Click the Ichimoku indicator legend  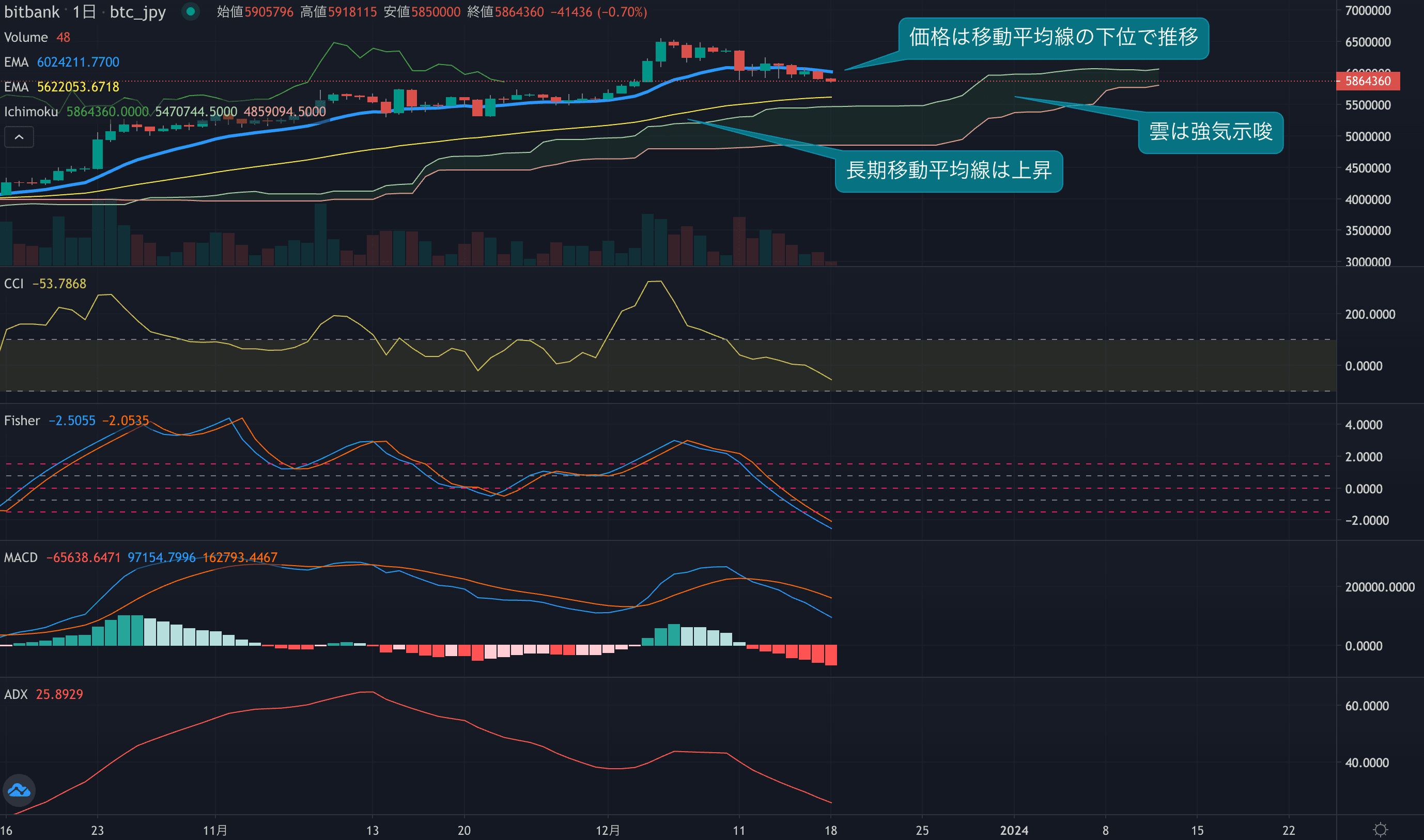[31, 112]
